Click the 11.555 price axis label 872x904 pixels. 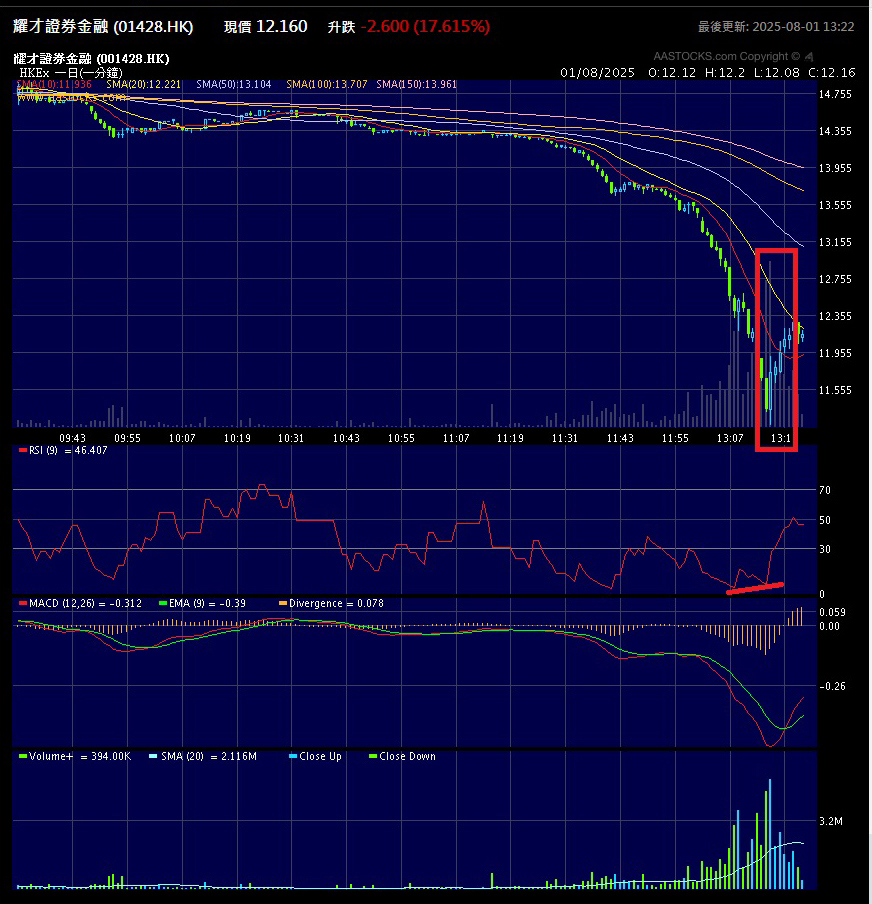(835, 390)
